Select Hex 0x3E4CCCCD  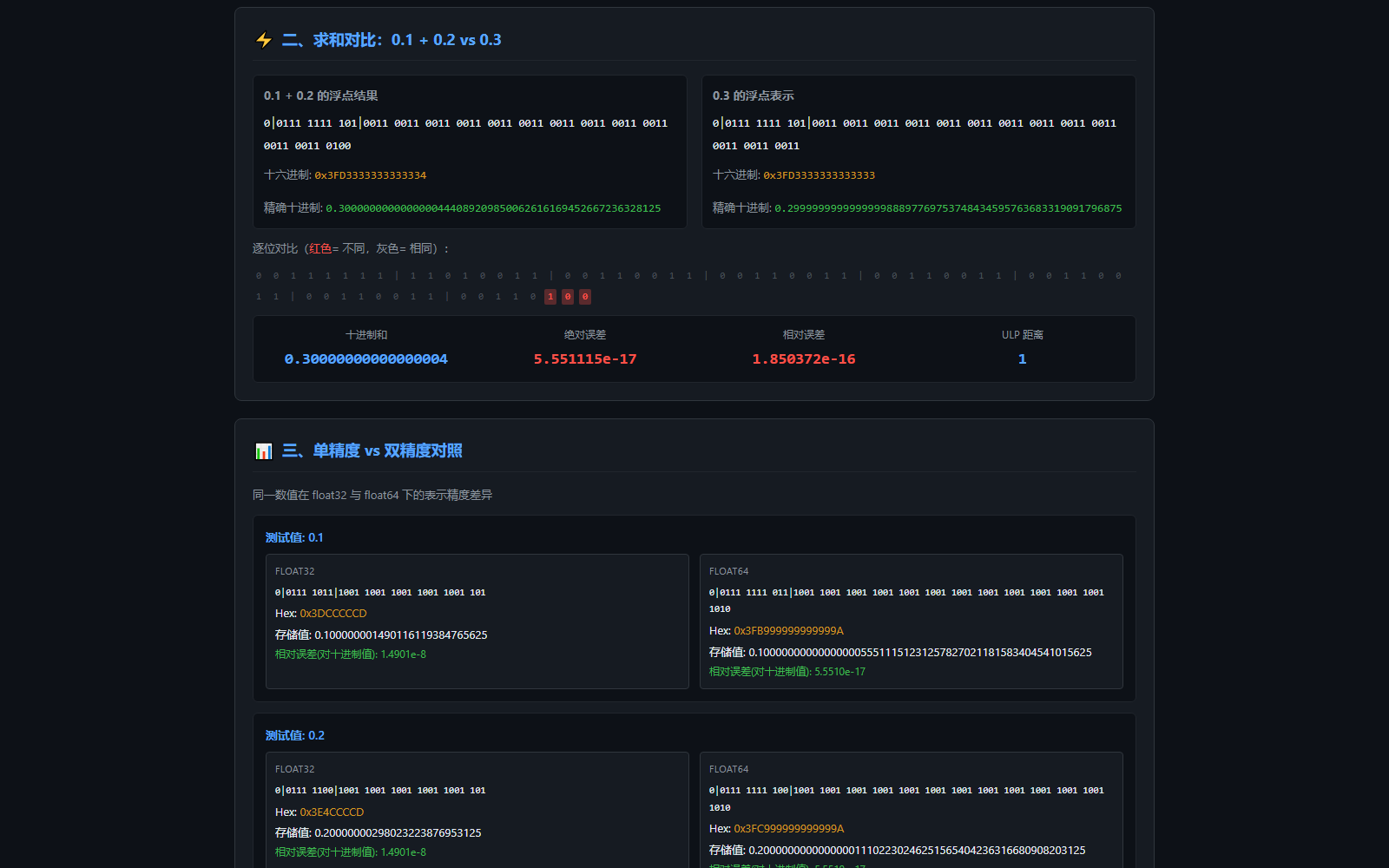coord(332,812)
